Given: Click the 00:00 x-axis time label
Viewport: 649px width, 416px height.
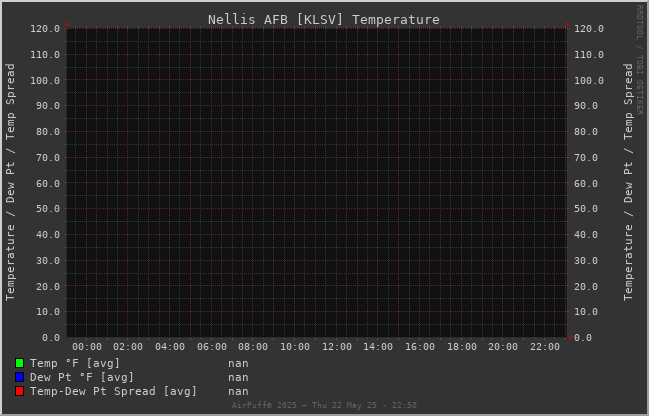Looking at the screenshot, I should (87, 347).
